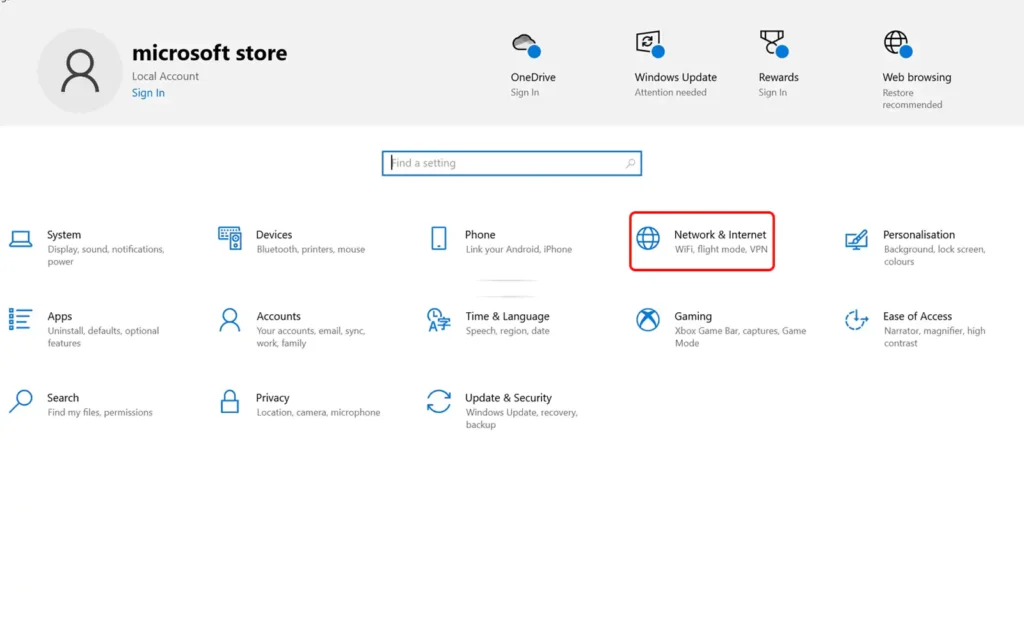Click the user profile avatar icon

point(80,71)
